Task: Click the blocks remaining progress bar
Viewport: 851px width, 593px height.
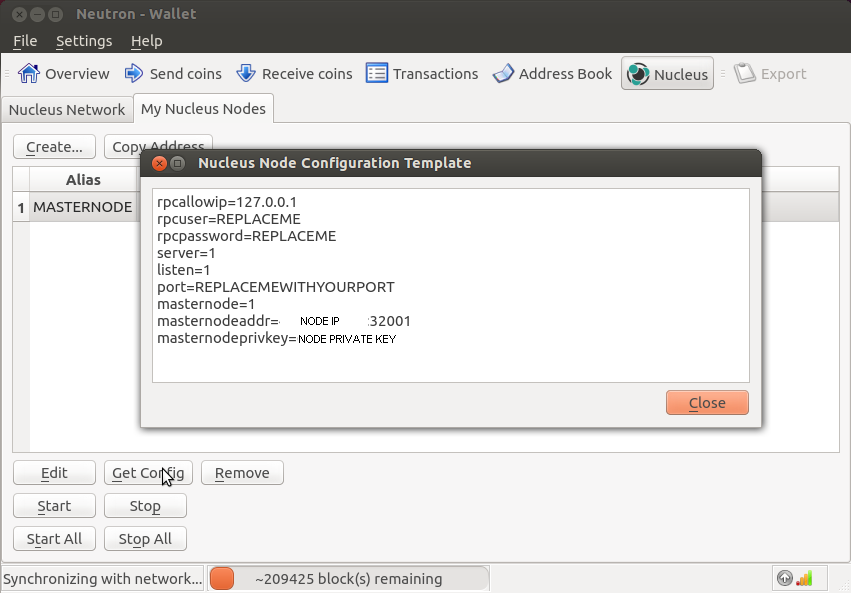Action: point(348,578)
